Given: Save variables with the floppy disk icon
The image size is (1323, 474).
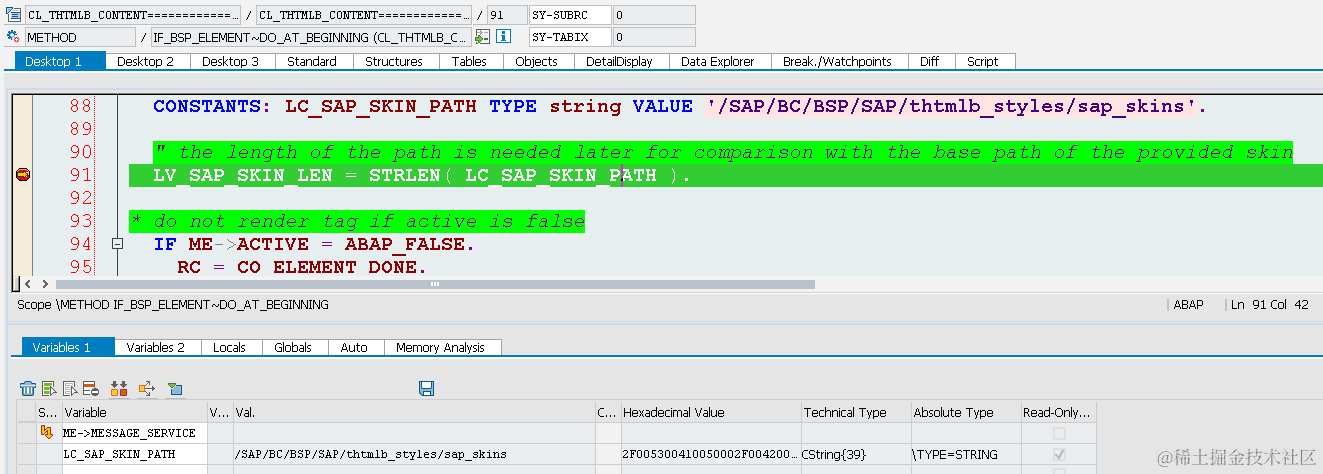Looking at the screenshot, I should pyautogui.click(x=426, y=388).
